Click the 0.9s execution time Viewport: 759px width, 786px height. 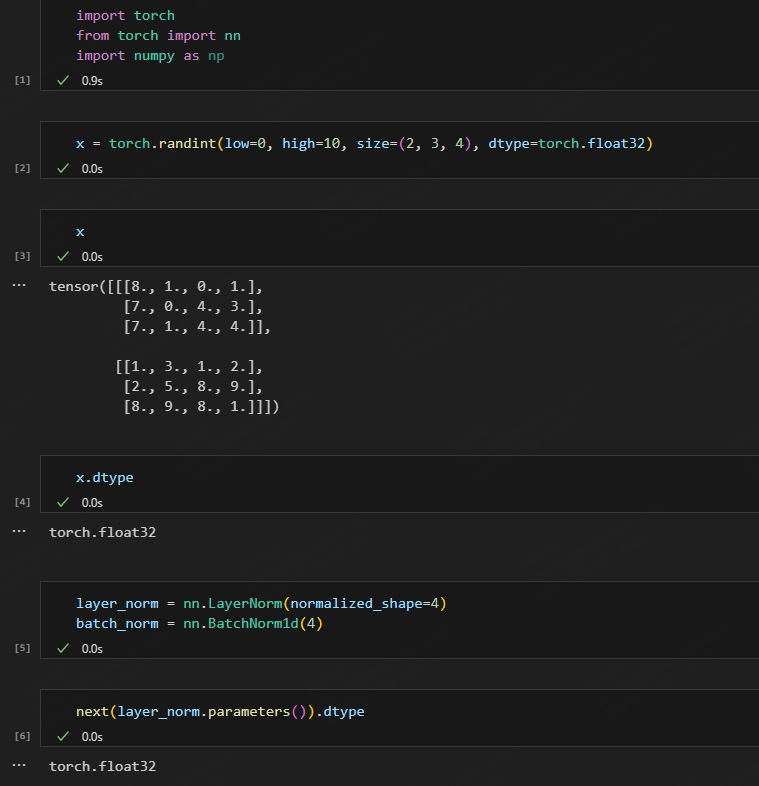(x=92, y=81)
